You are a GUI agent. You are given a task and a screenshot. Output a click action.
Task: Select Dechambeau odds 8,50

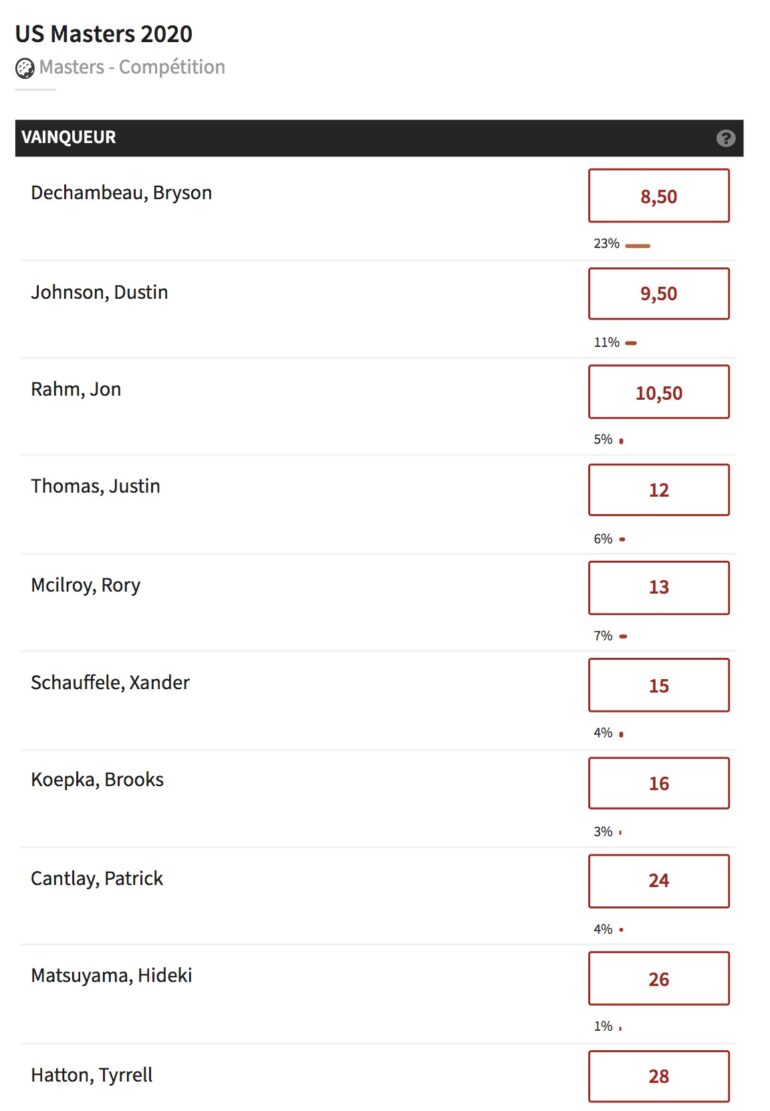pyautogui.click(x=659, y=196)
